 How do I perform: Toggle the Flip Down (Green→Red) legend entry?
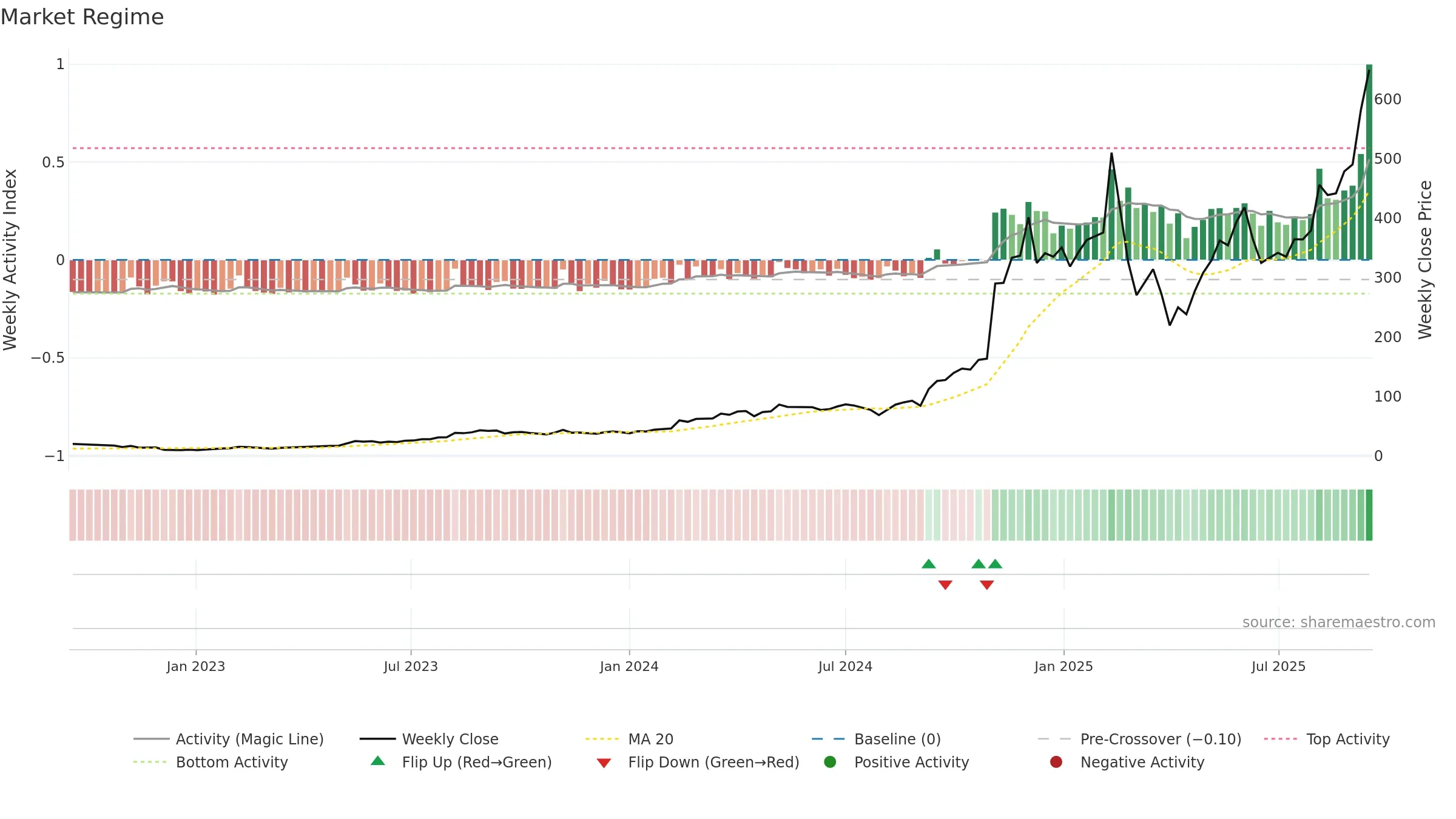[x=698, y=762]
